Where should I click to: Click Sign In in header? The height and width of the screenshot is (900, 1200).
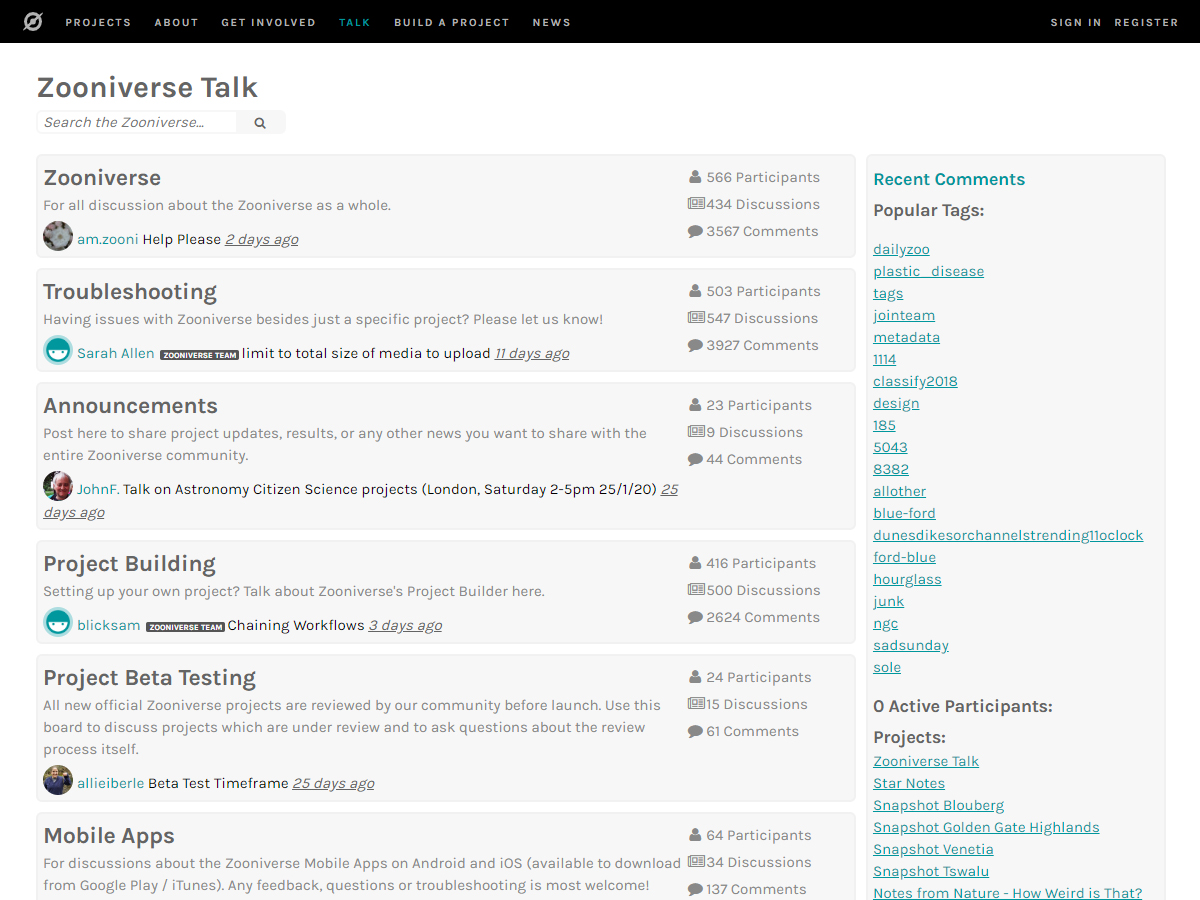tap(1075, 22)
